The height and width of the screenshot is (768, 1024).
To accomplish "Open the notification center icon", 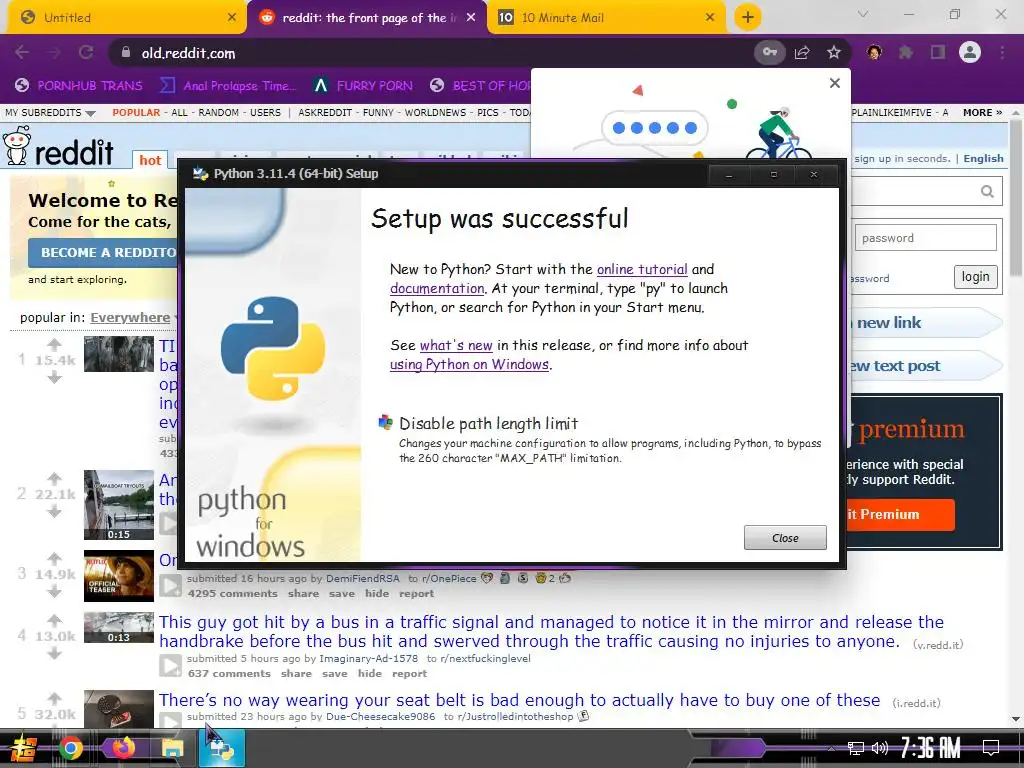I will (991, 748).
